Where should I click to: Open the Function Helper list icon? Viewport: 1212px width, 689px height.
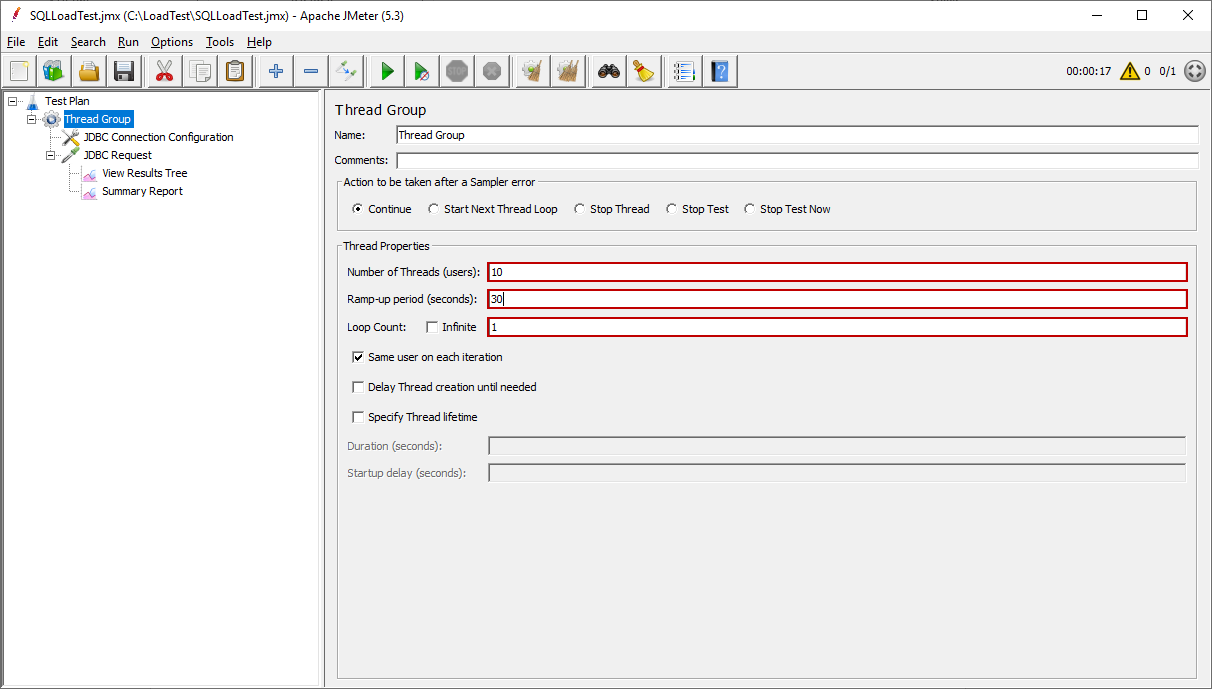[685, 71]
